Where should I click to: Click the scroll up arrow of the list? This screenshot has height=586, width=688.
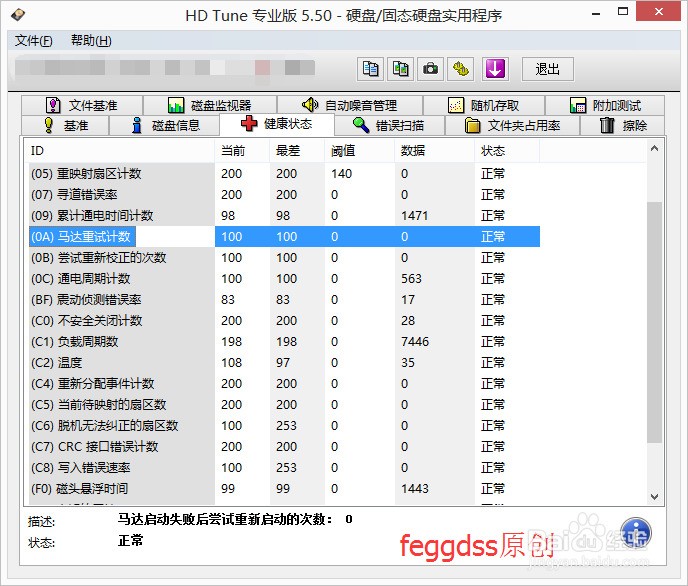tap(654, 149)
